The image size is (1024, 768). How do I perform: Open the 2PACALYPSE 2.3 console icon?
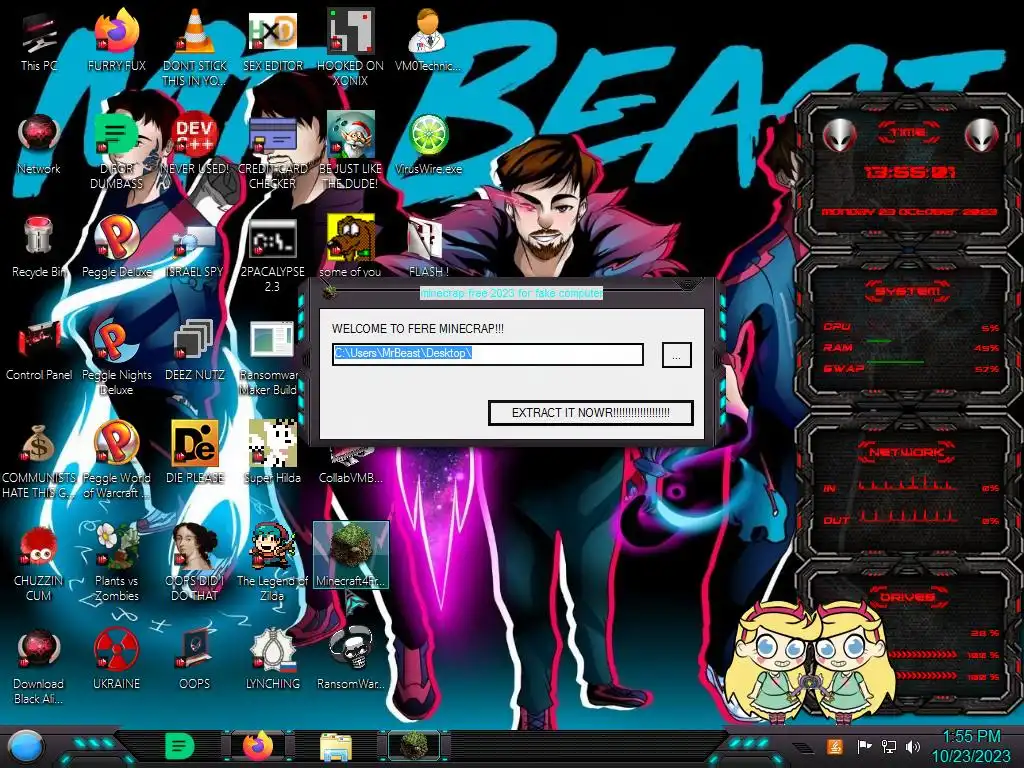click(272, 255)
